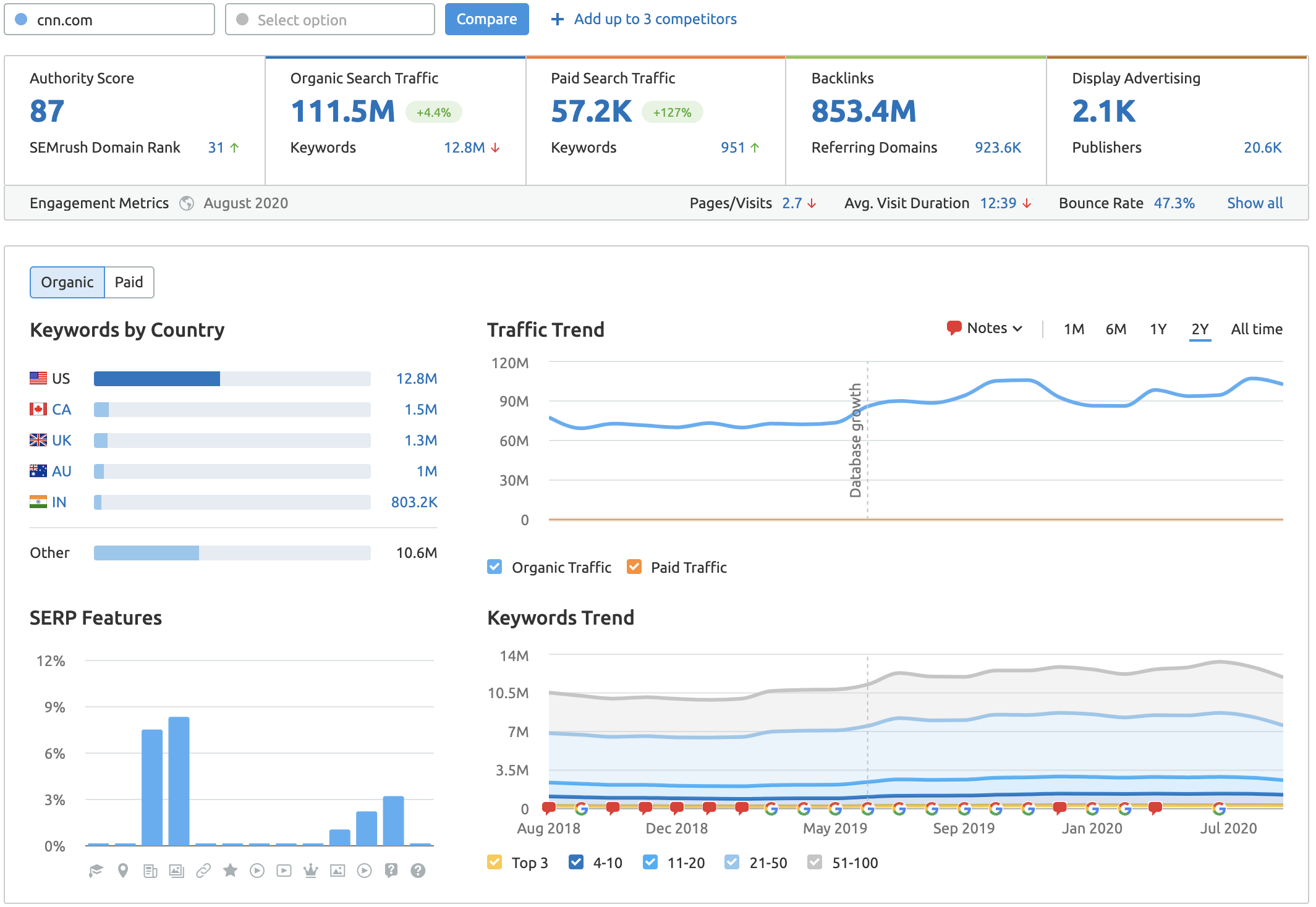Click the India flag icon
Screen dimensions: 1316x907
coord(38,502)
